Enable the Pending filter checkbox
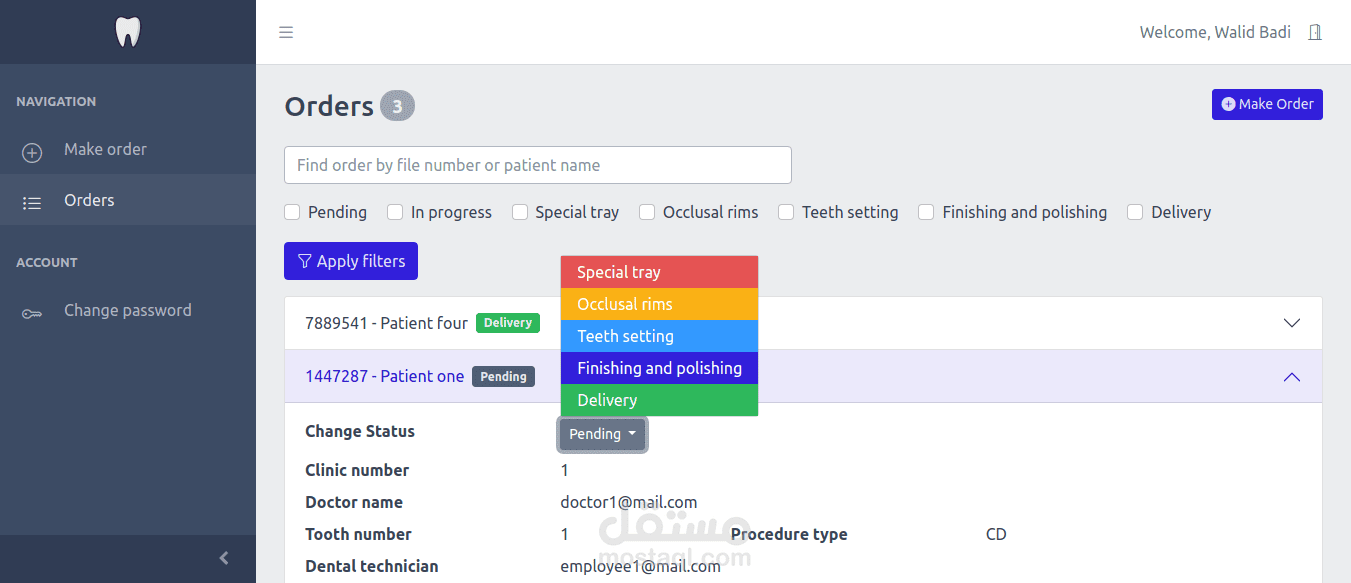Image resolution: width=1351 pixels, height=583 pixels. point(293,212)
